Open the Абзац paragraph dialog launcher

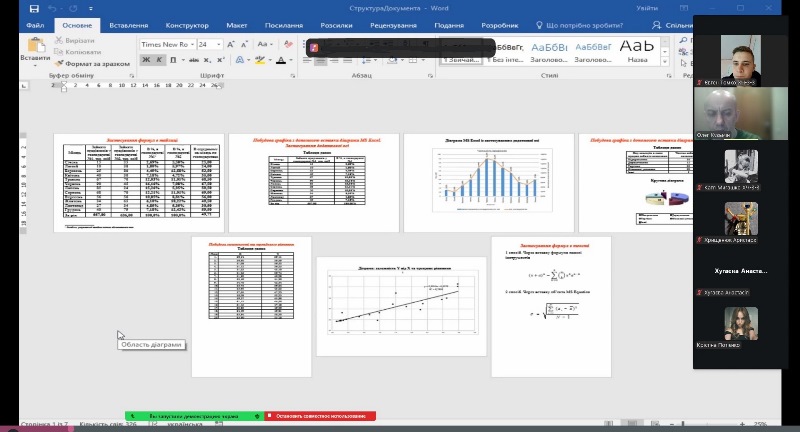coord(431,75)
